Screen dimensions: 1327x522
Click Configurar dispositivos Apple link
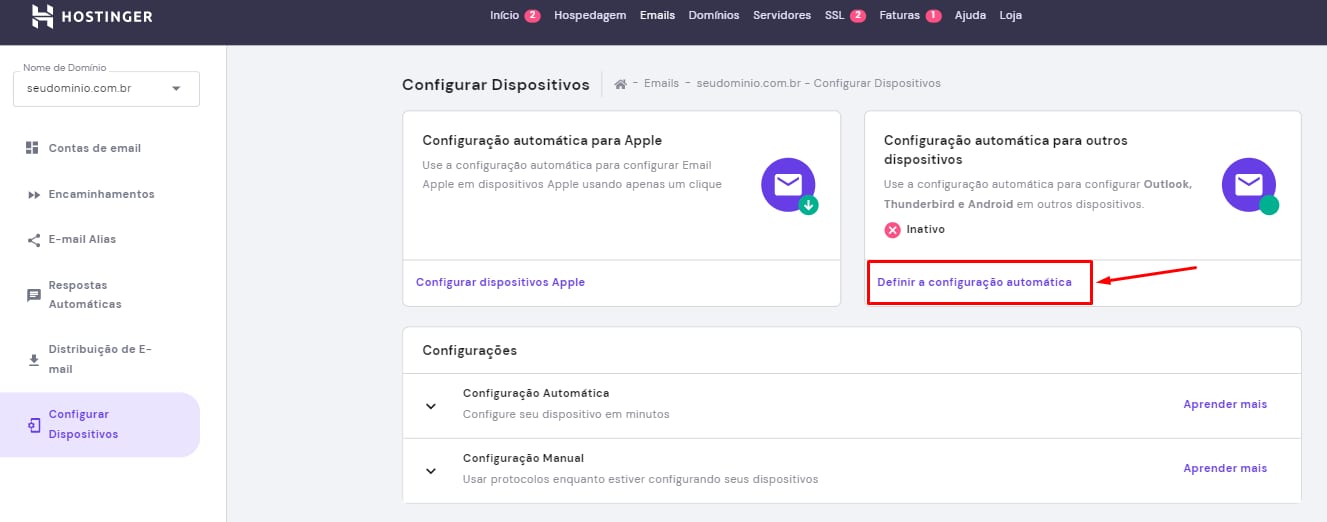coord(500,283)
